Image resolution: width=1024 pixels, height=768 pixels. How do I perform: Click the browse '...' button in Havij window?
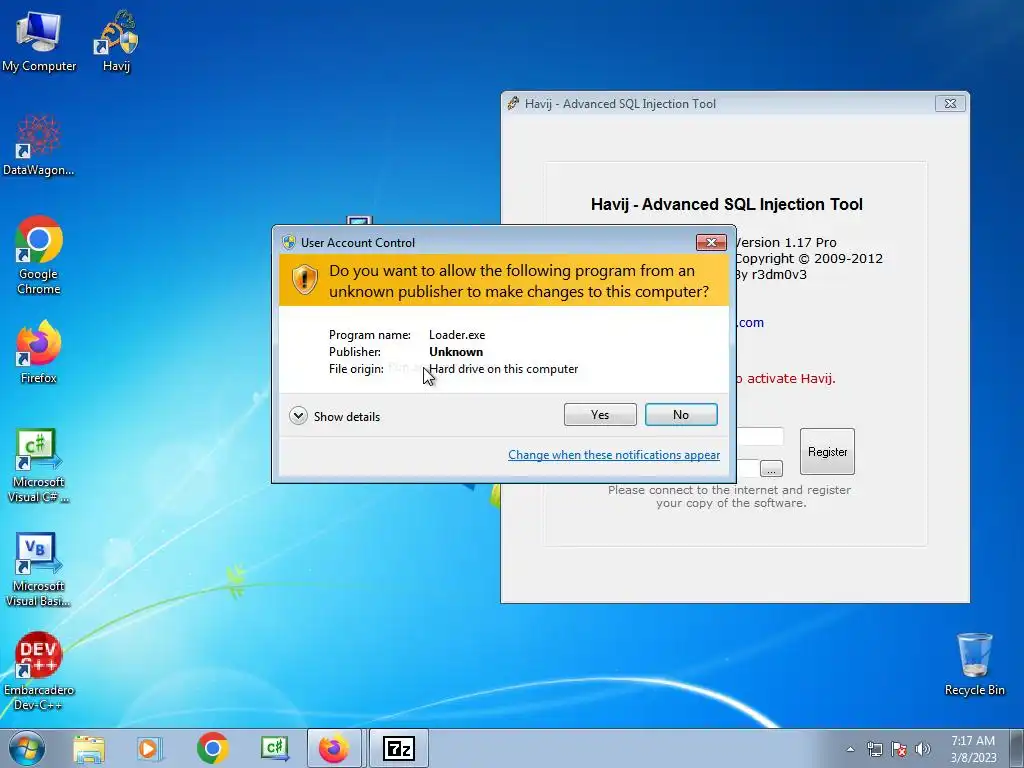tap(771, 469)
